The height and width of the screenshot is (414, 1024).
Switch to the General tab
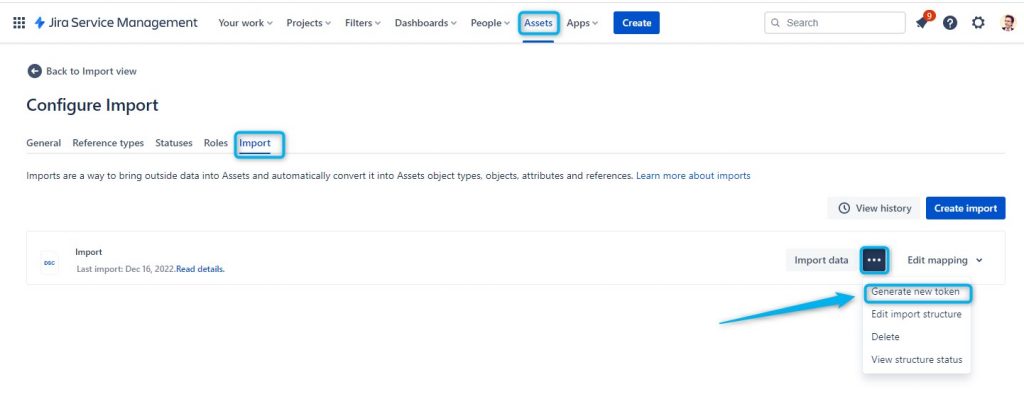[44, 143]
